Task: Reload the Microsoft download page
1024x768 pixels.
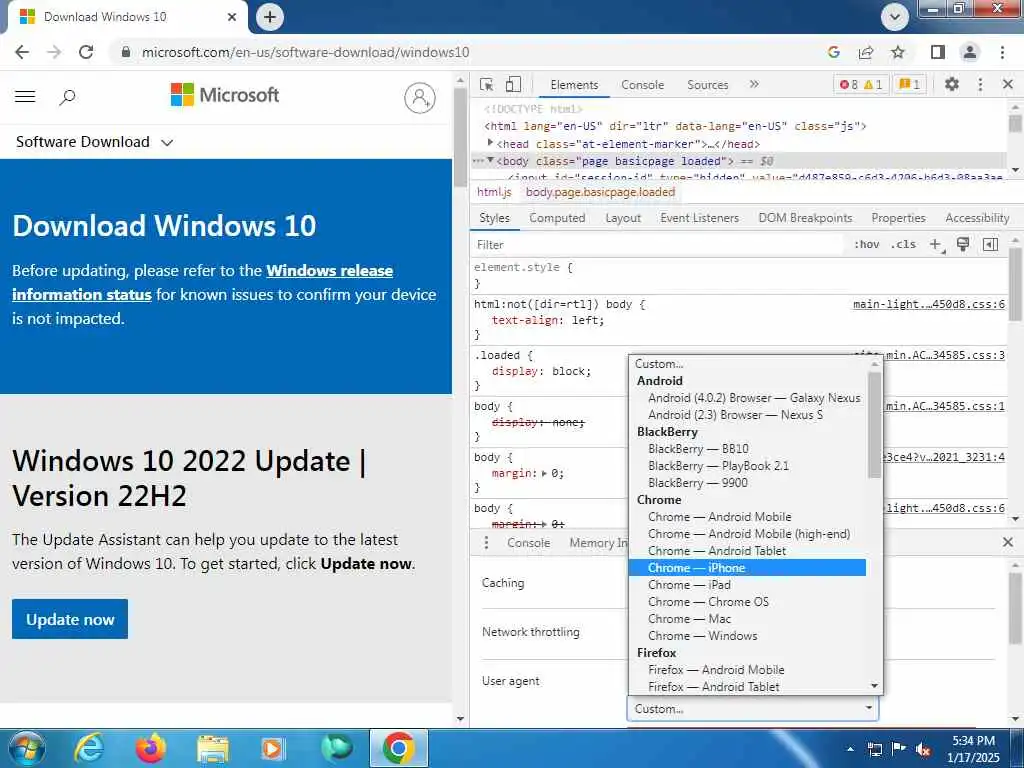Action: pyautogui.click(x=86, y=52)
